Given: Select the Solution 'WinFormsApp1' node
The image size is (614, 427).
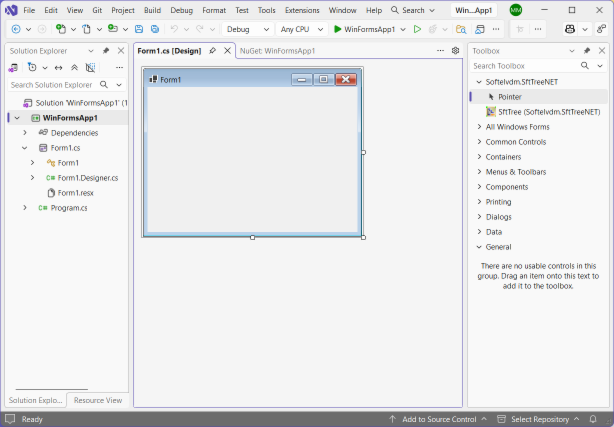Looking at the screenshot, I should pos(76,103).
